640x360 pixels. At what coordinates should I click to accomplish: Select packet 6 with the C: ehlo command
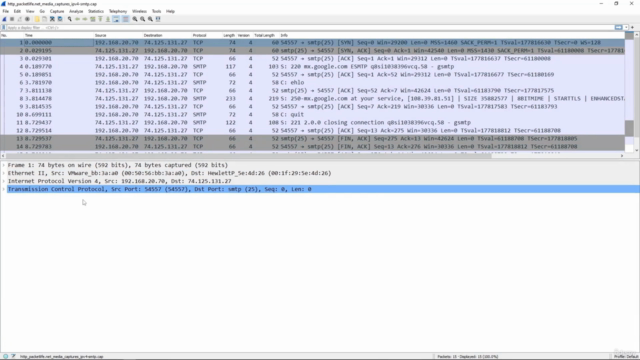[312, 82]
